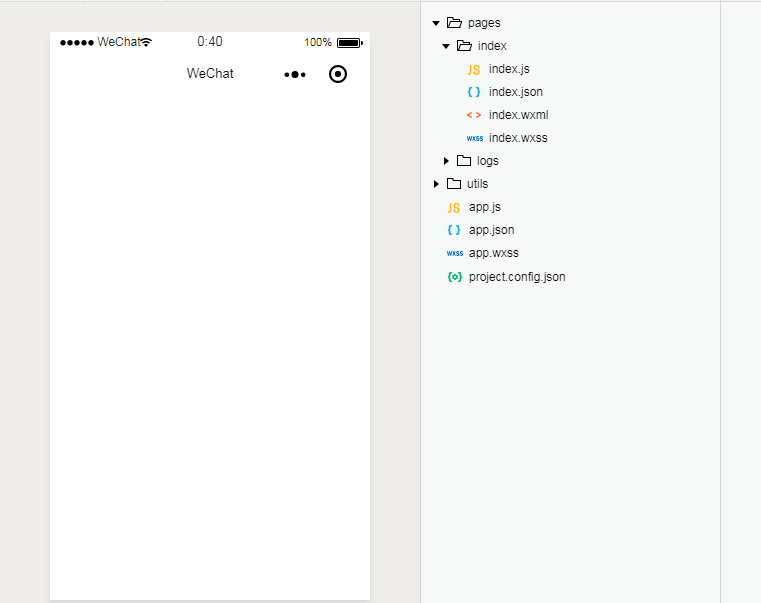The height and width of the screenshot is (603, 761).
Task: Click the braces icon beside app.json
Action: 454,230
